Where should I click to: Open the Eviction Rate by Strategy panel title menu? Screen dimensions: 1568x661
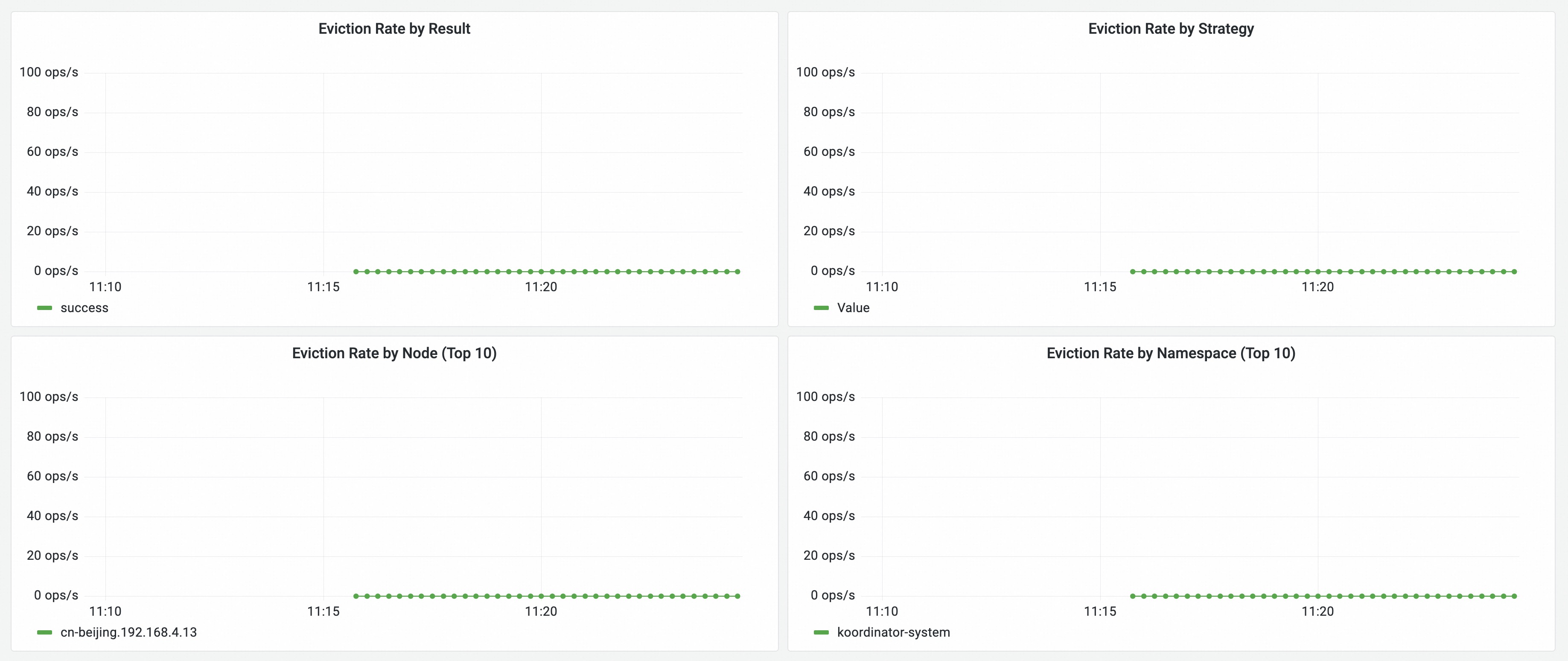click(1171, 29)
